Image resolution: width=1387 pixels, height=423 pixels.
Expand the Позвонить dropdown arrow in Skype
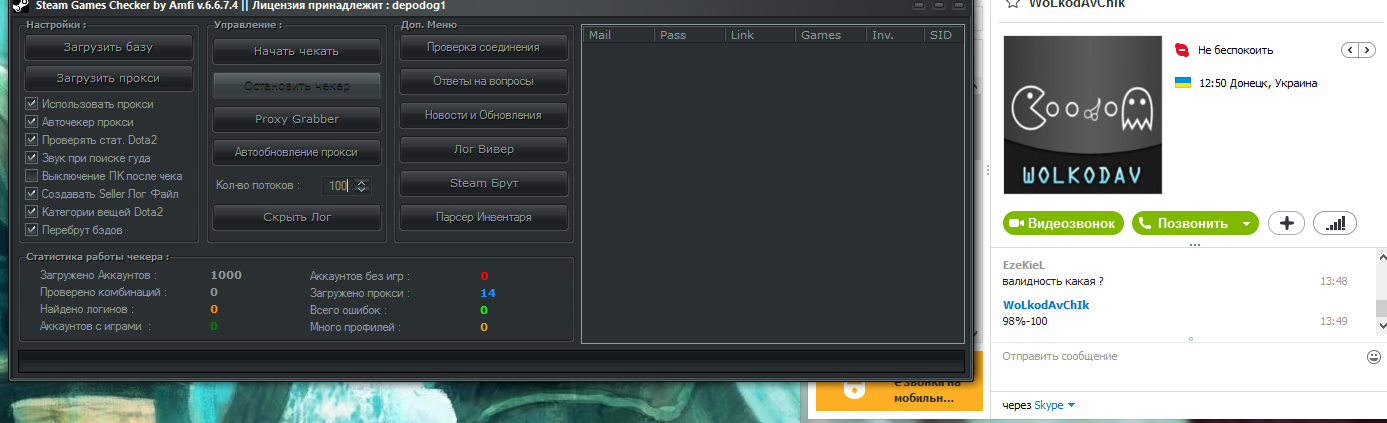click(1246, 224)
